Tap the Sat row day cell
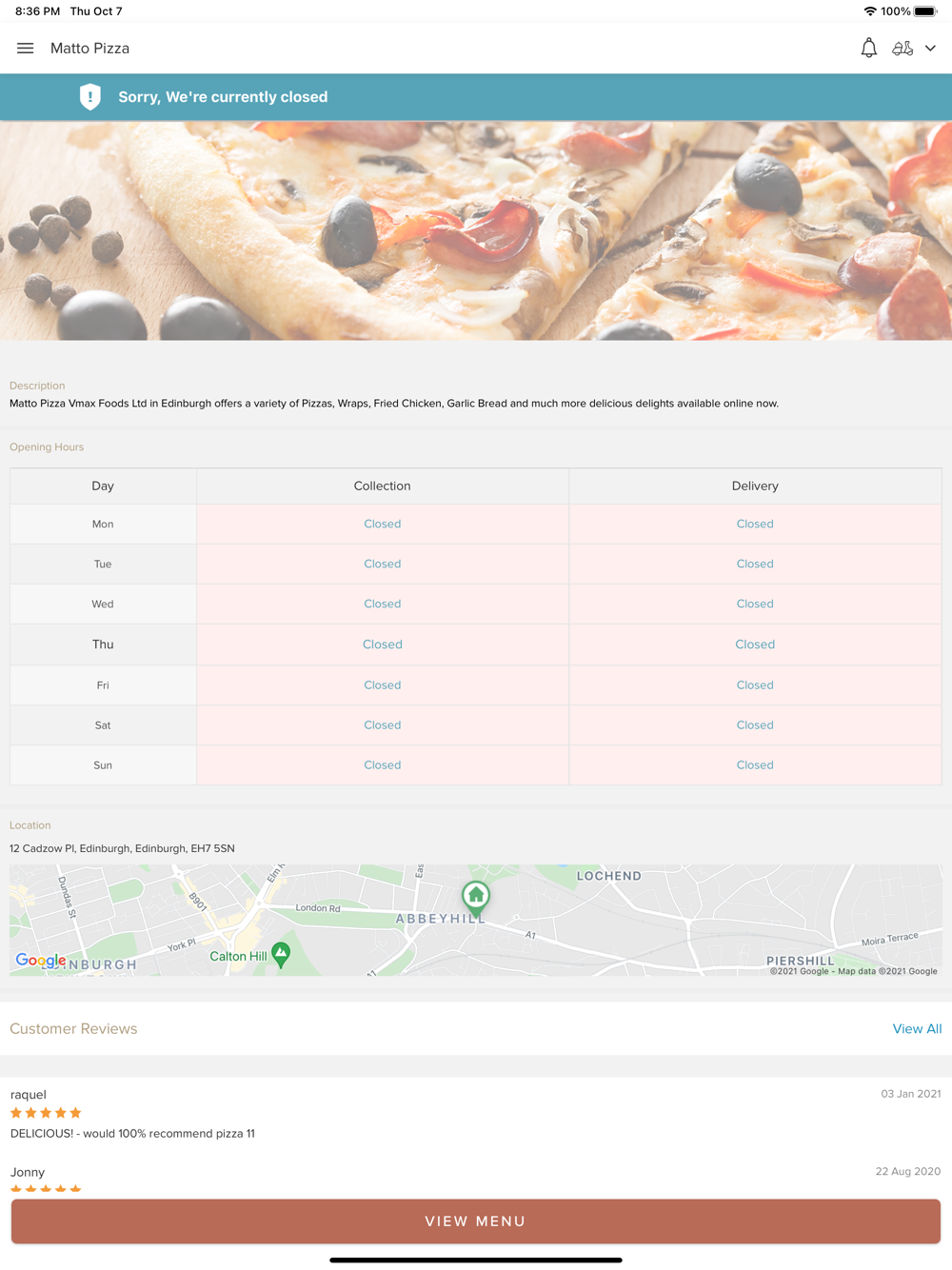 pyautogui.click(x=103, y=725)
